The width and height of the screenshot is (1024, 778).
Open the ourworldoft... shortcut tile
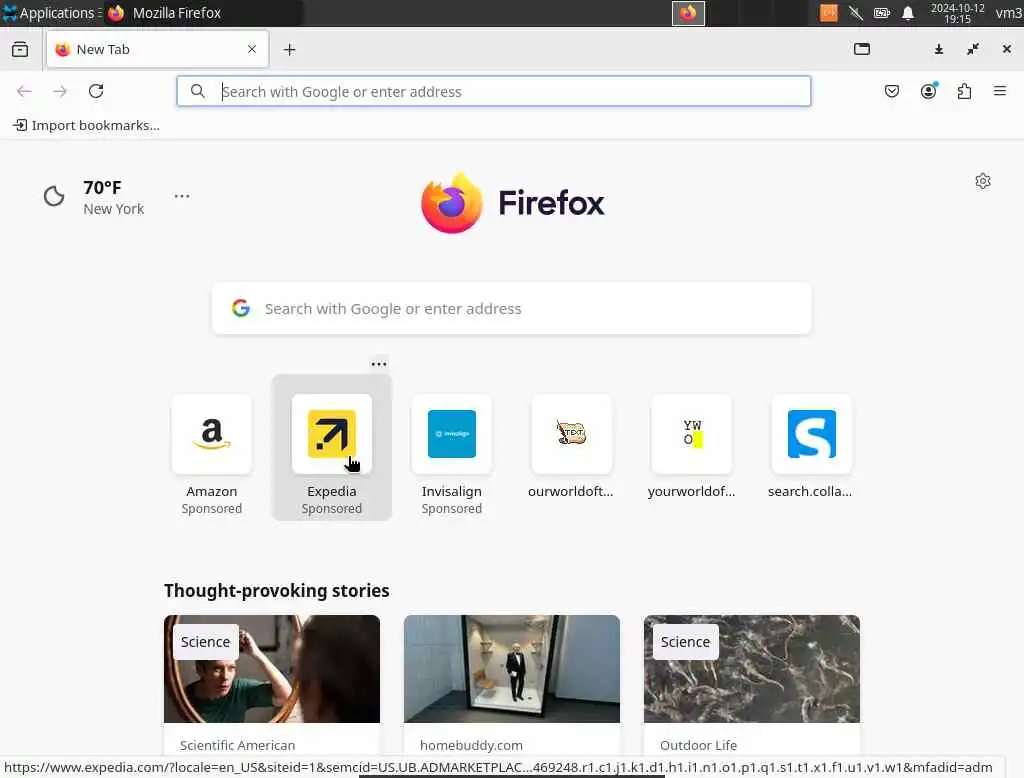[571, 447]
